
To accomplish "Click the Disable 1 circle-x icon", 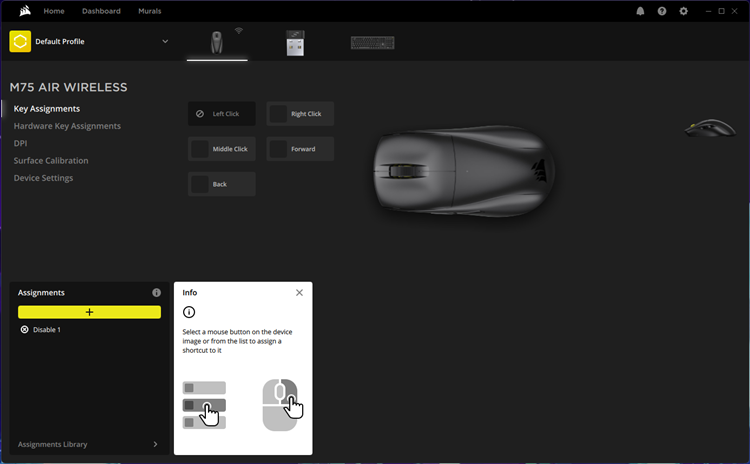I will click(x=24, y=330).
